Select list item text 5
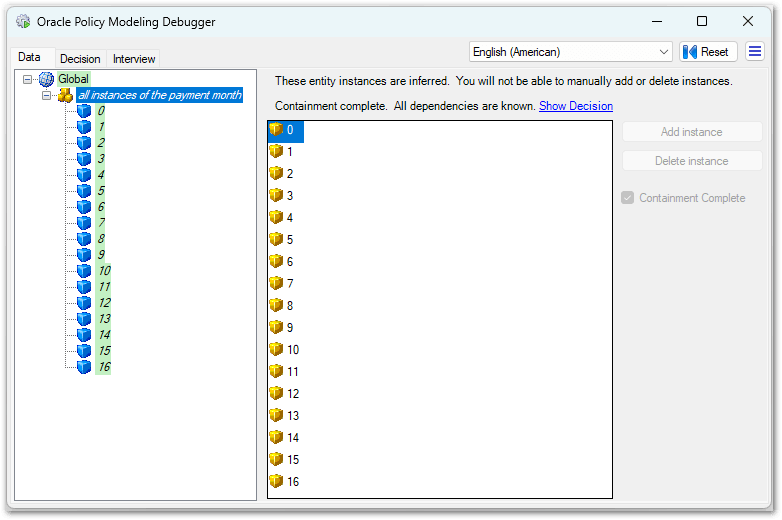782x520 pixels. tap(290, 240)
